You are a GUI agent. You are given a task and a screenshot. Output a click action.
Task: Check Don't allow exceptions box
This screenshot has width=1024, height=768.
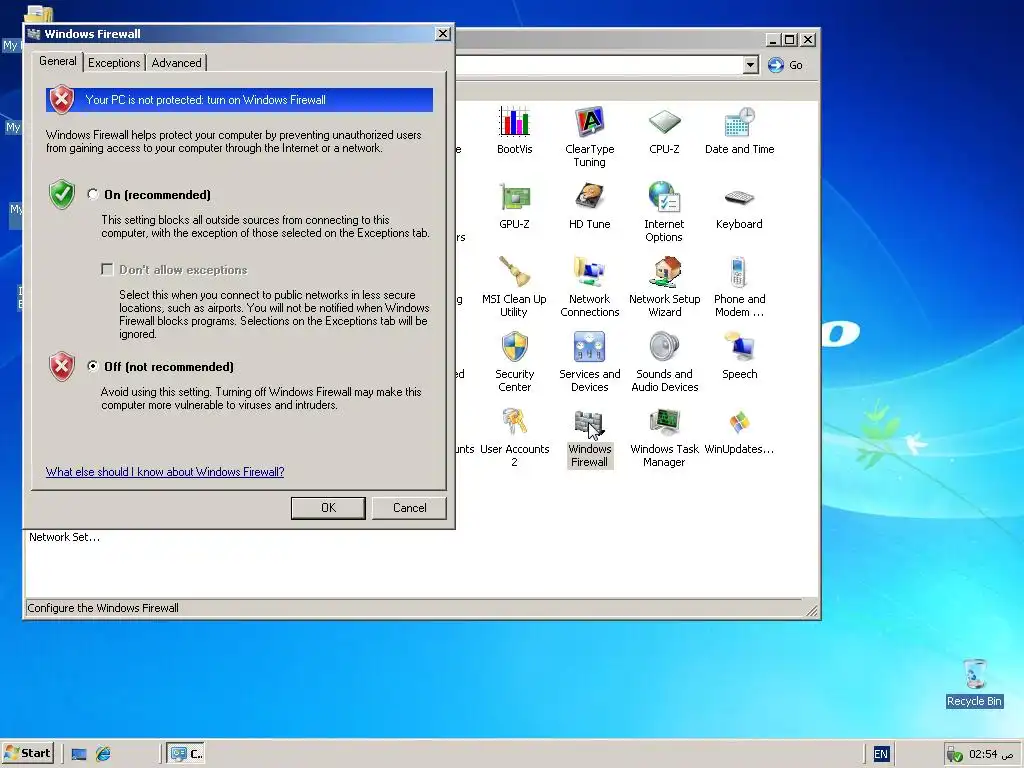click(107, 269)
